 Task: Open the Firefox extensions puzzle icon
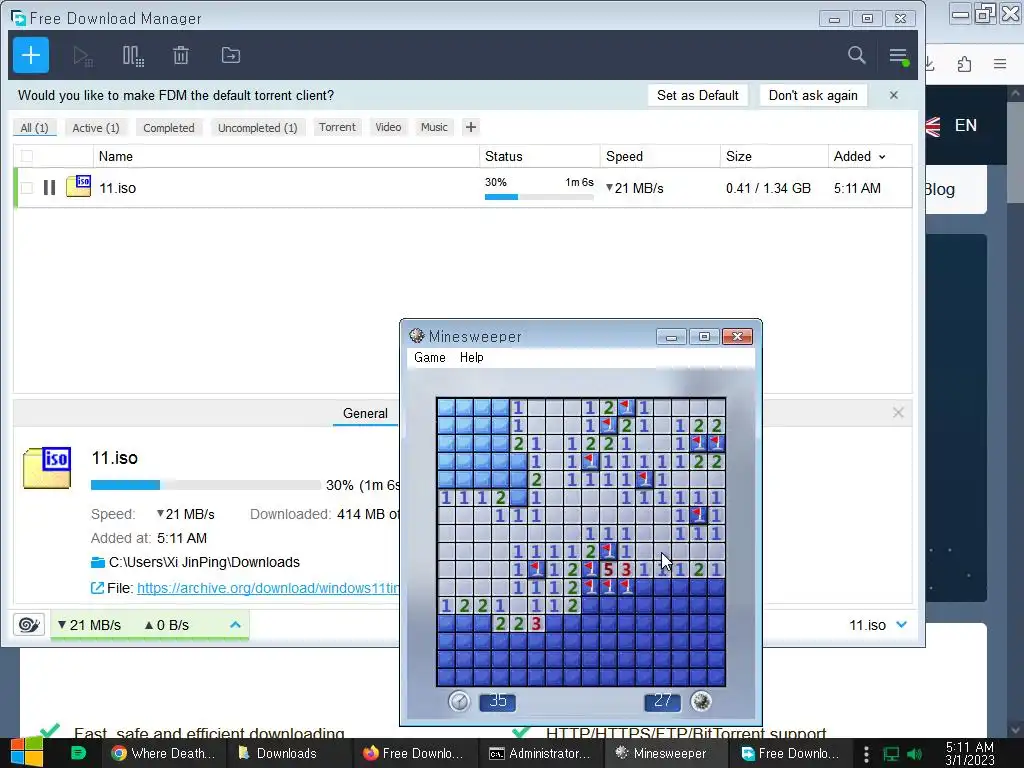964,64
